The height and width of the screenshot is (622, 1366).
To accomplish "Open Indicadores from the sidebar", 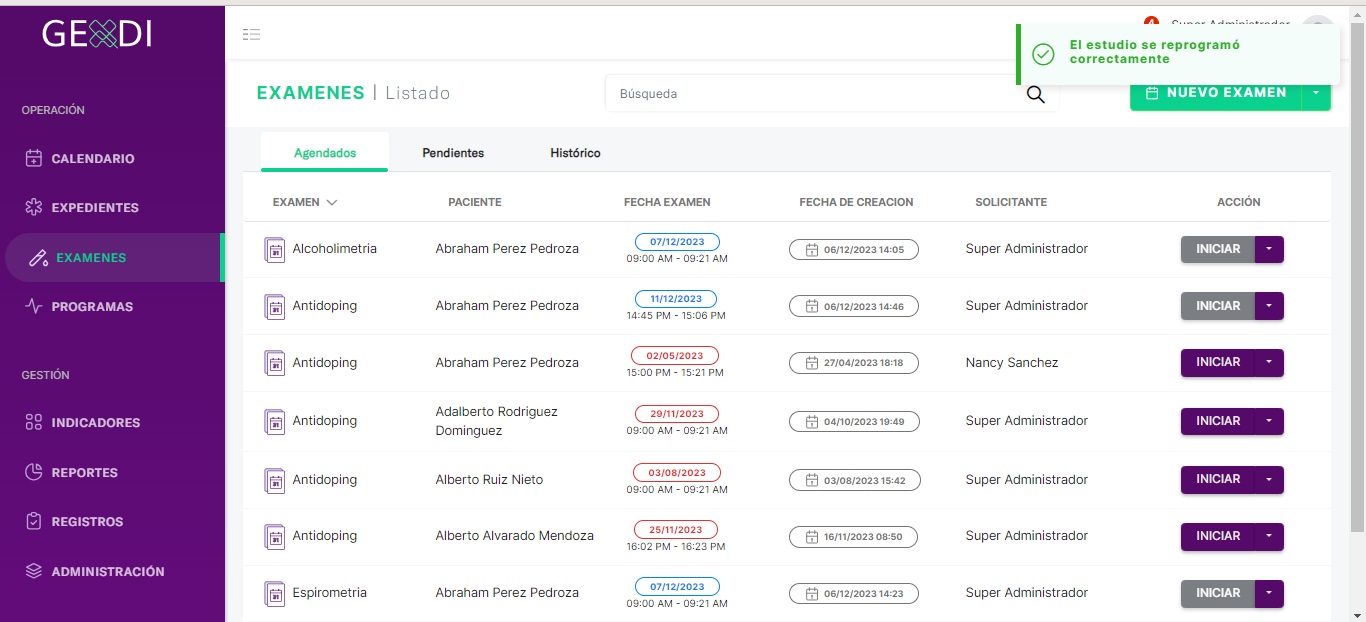I will coord(96,423).
